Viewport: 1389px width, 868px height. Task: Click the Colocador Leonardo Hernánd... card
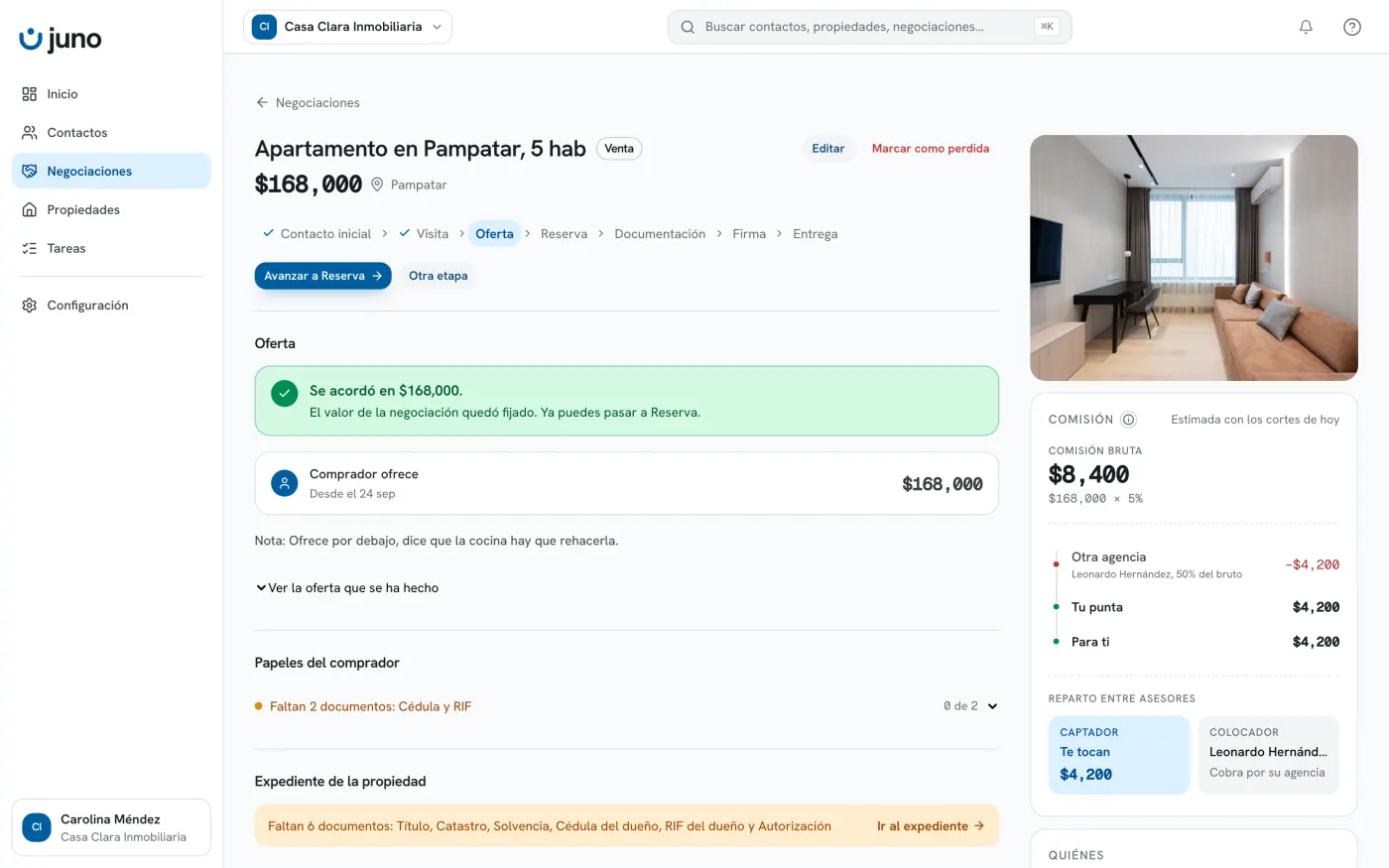coord(1269,755)
